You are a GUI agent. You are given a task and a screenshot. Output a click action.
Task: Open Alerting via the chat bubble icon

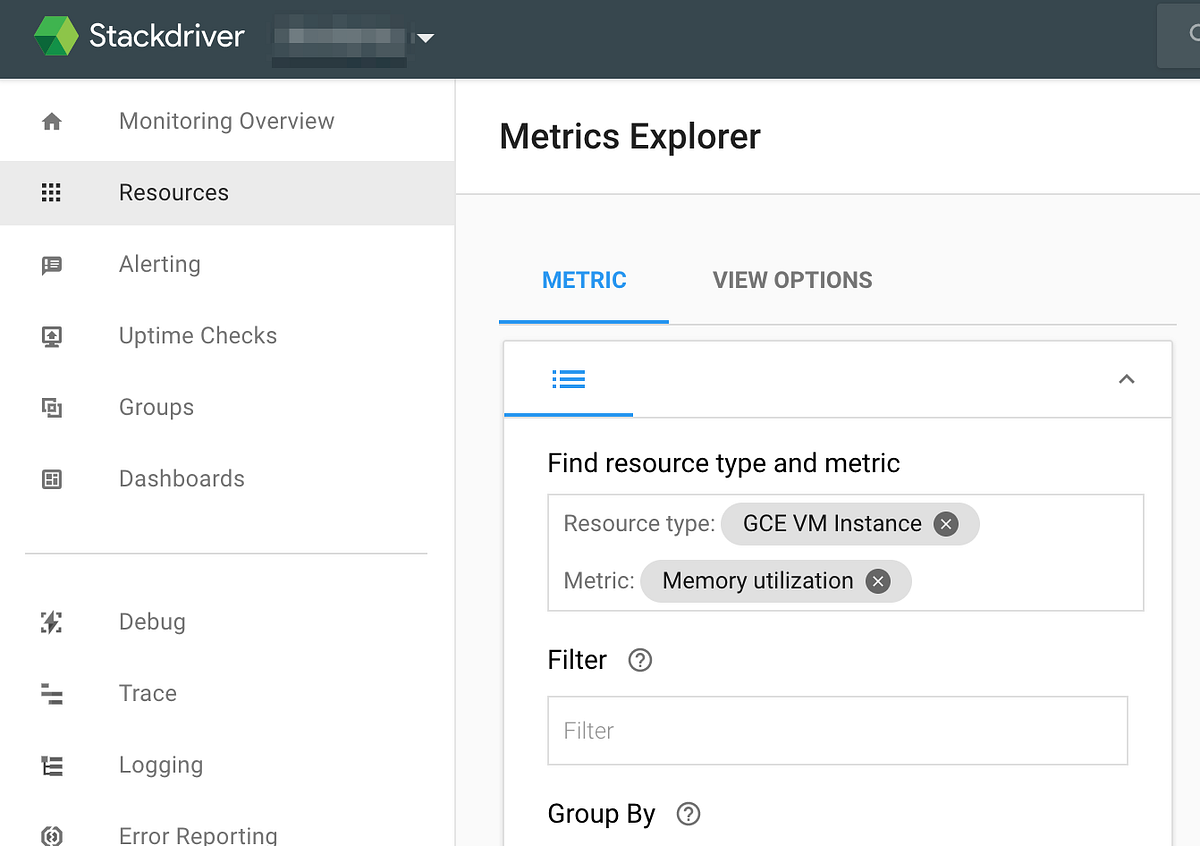51,264
